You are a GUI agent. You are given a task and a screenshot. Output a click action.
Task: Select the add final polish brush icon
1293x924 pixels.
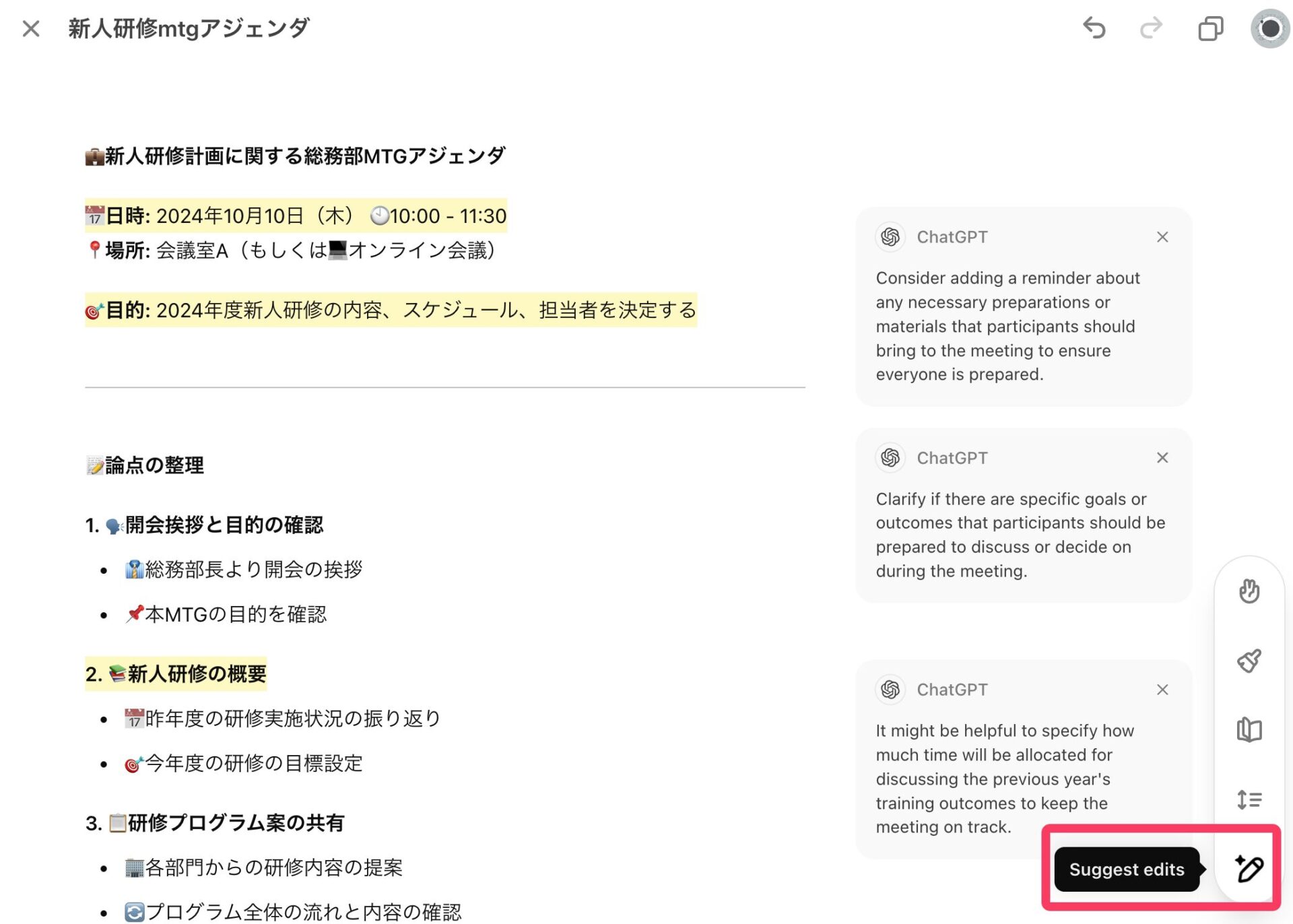pyautogui.click(x=1249, y=661)
